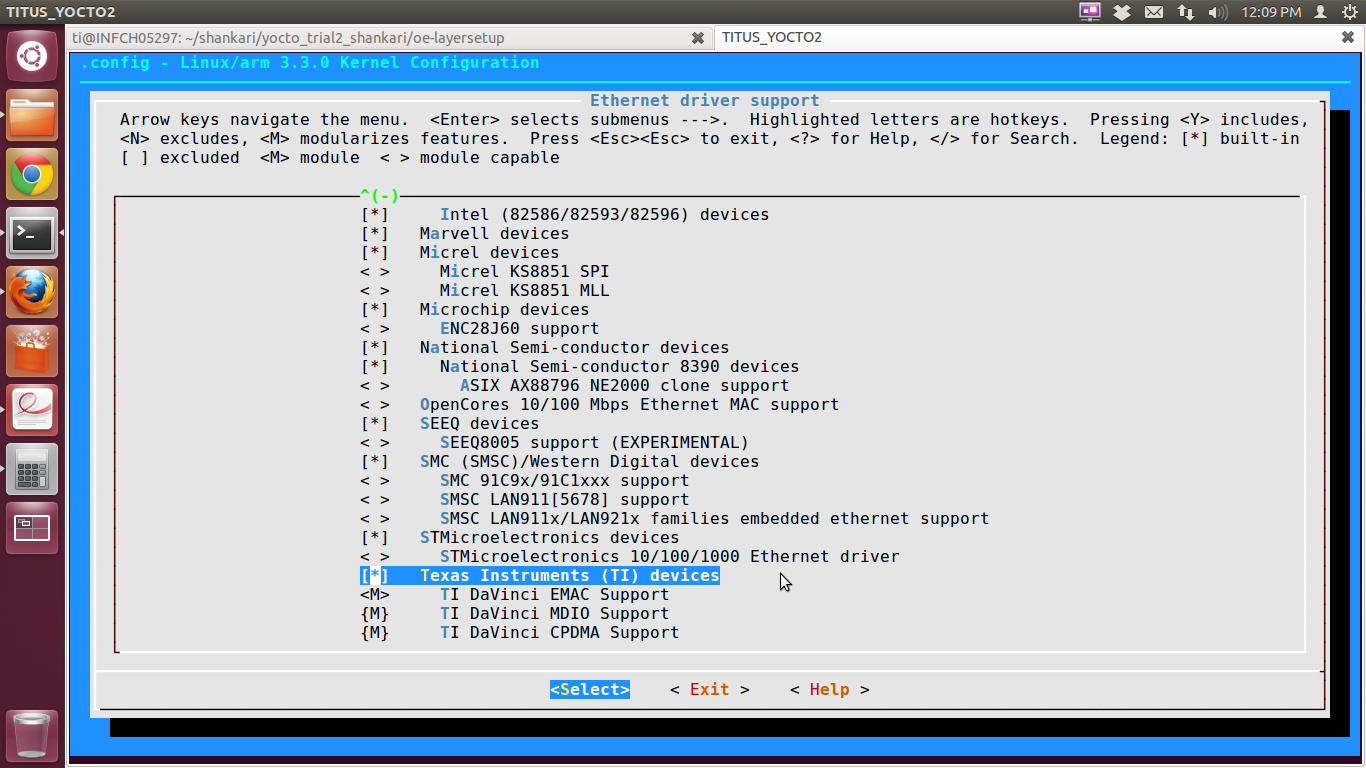Open the Files folder launcher icon

[x=32, y=116]
